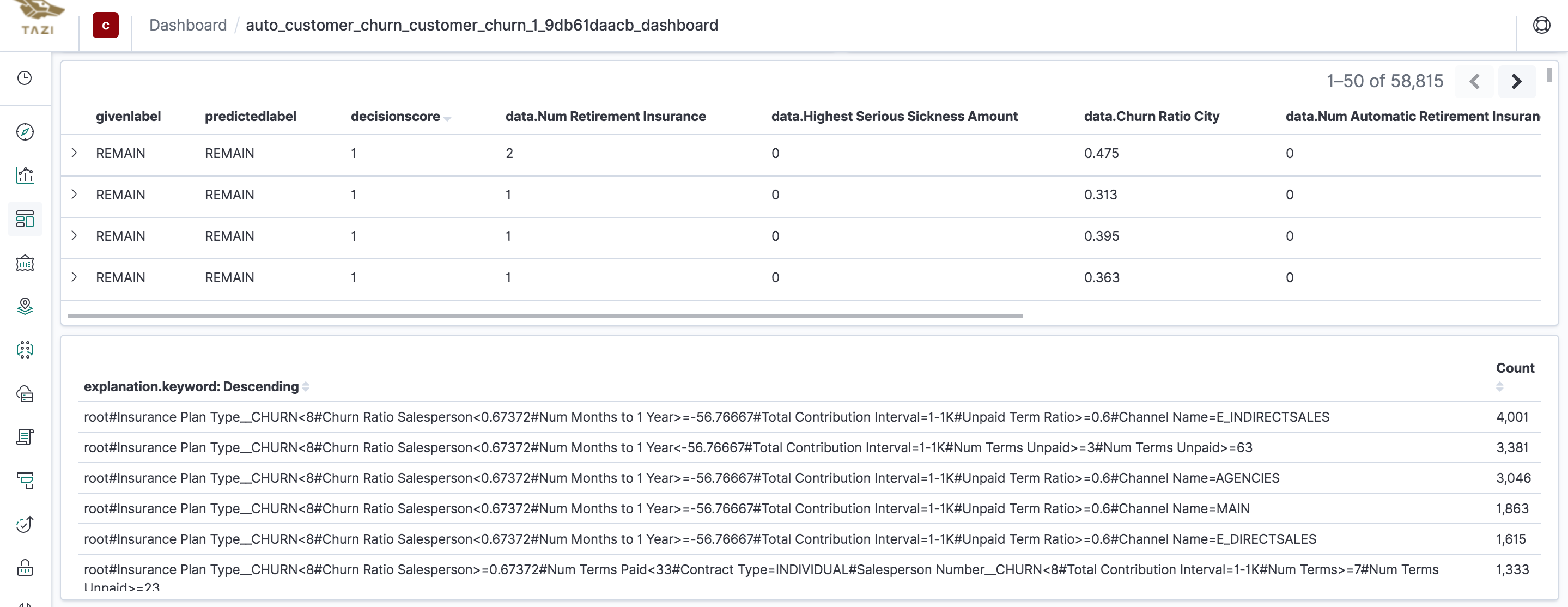
Task: Expand the row with Churn Ratio 0.363
Action: [74, 277]
